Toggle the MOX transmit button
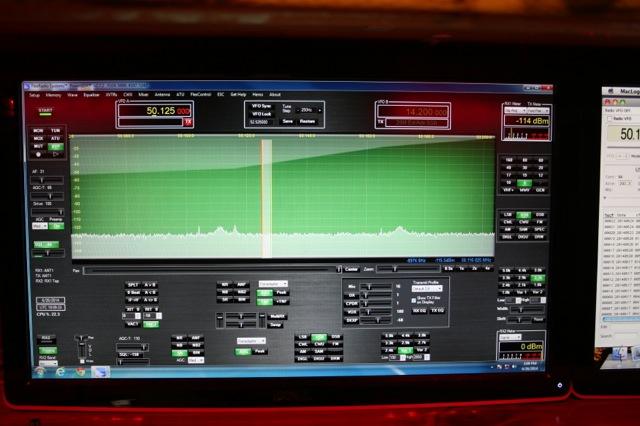This screenshot has width=640, height=426. 38,139
